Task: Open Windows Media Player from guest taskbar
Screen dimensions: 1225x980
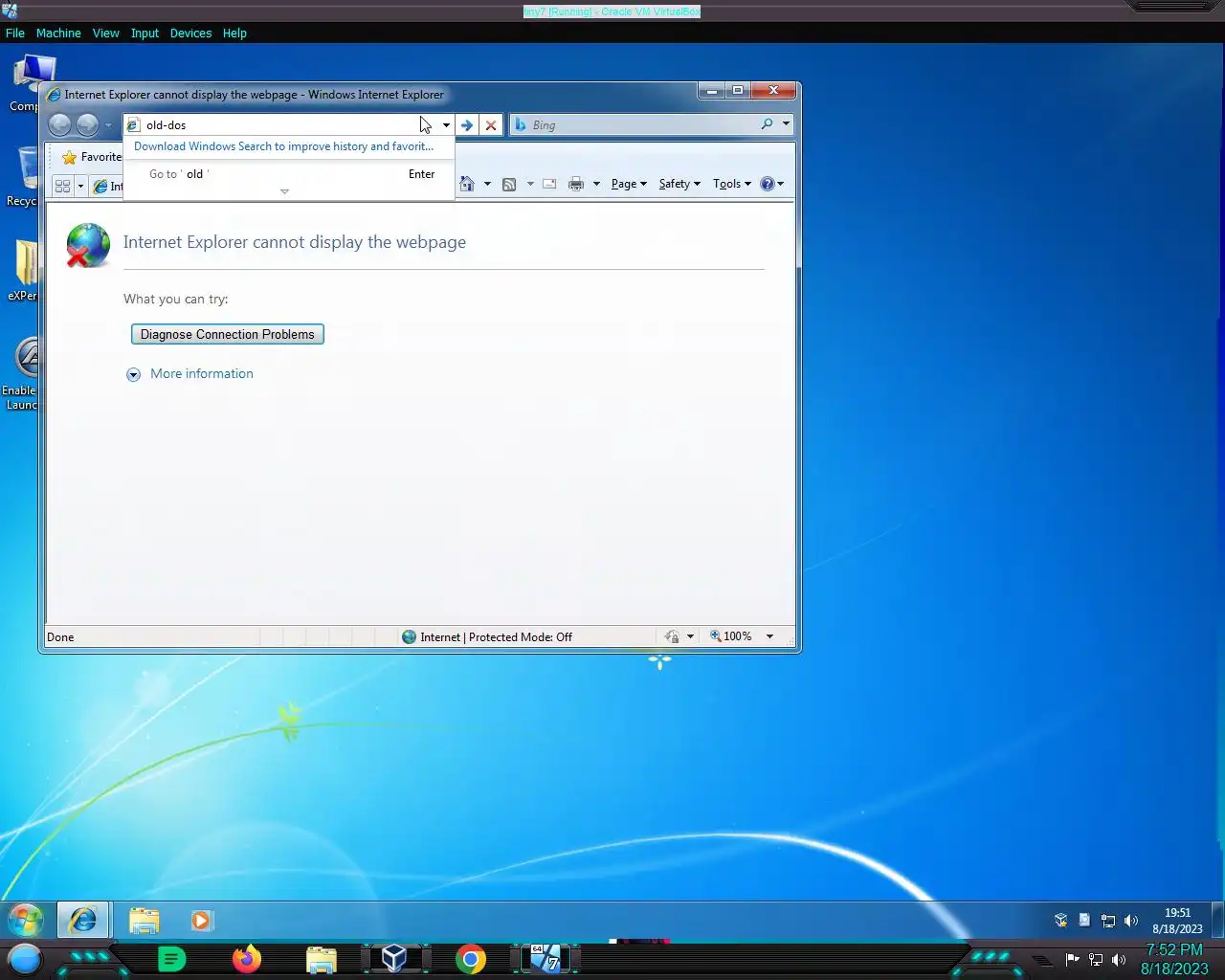Action: [201, 921]
